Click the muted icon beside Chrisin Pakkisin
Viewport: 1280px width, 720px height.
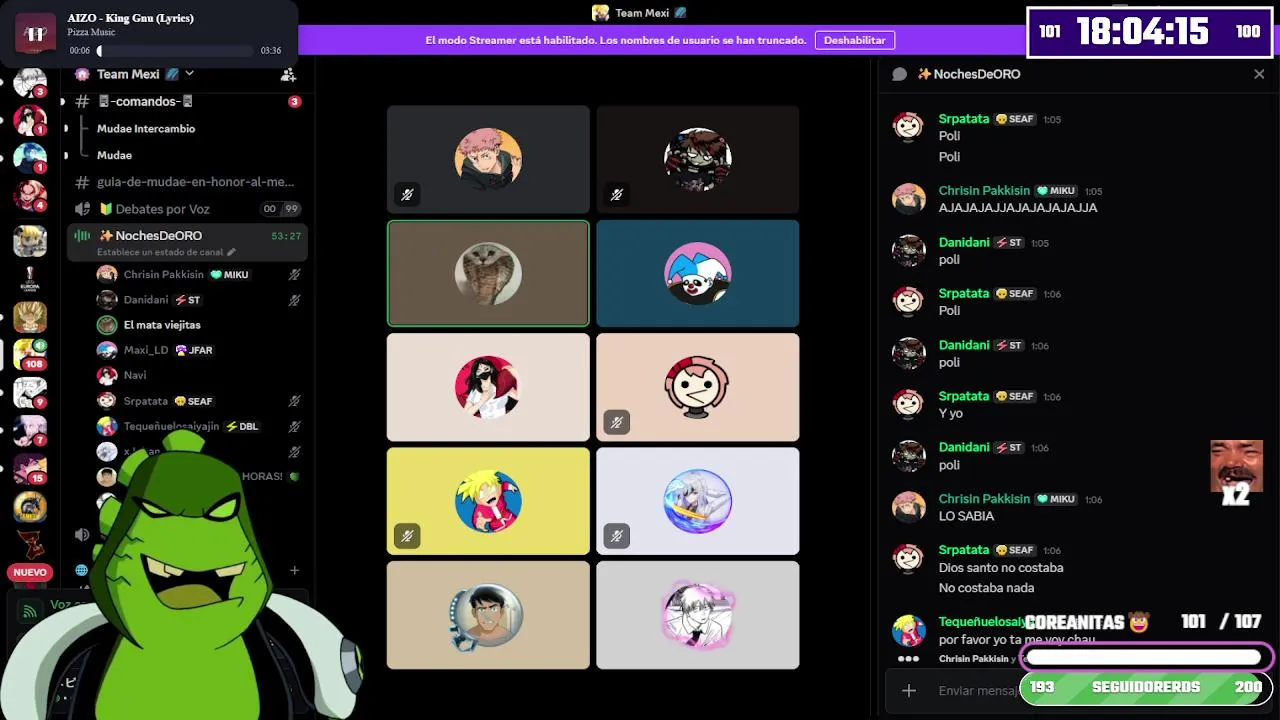pyautogui.click(x=294, y=274)
